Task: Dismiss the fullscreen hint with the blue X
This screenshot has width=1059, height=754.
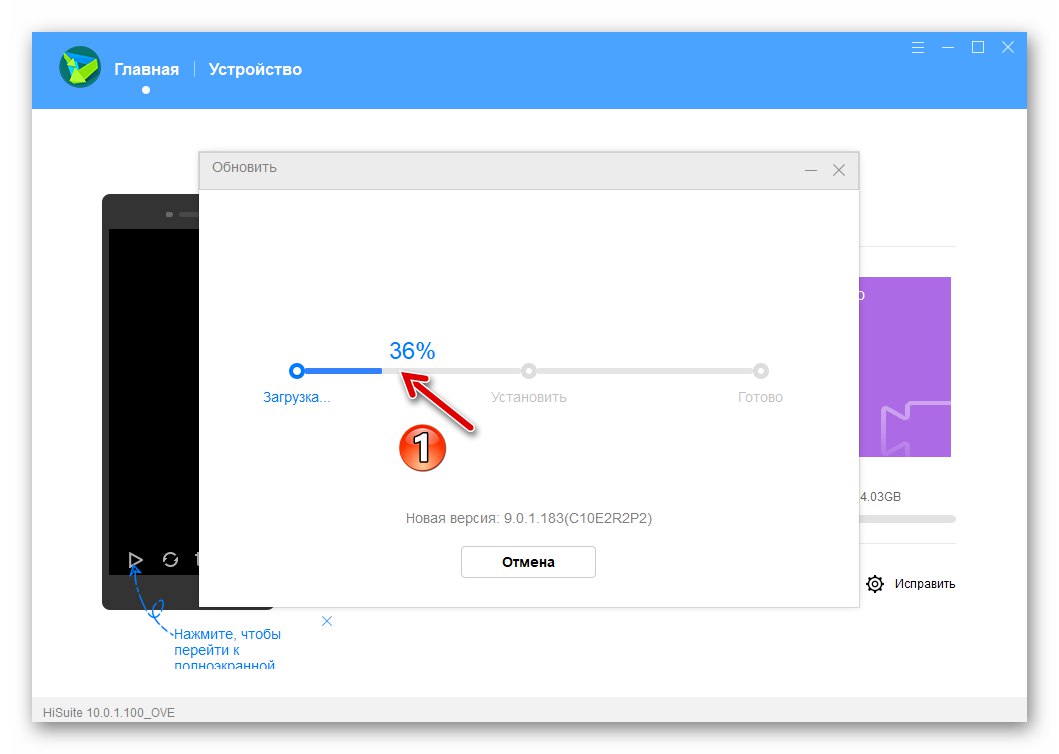Action: pos(327,621)
